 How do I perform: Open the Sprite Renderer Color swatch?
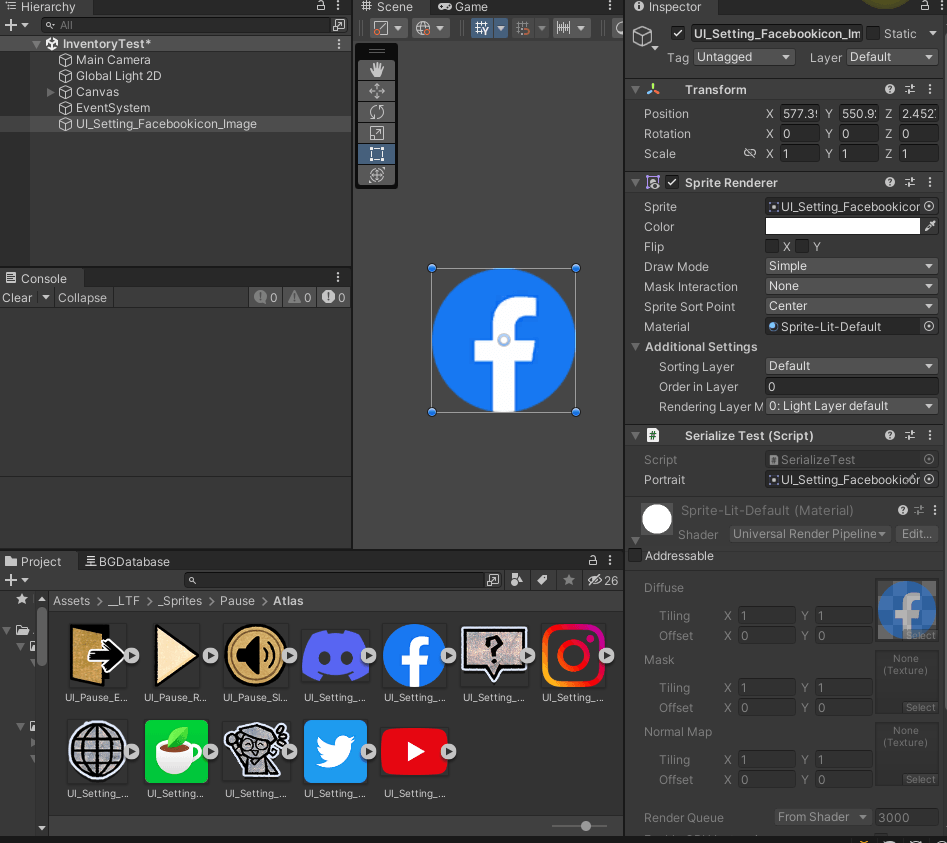click(x=843, y=226)
